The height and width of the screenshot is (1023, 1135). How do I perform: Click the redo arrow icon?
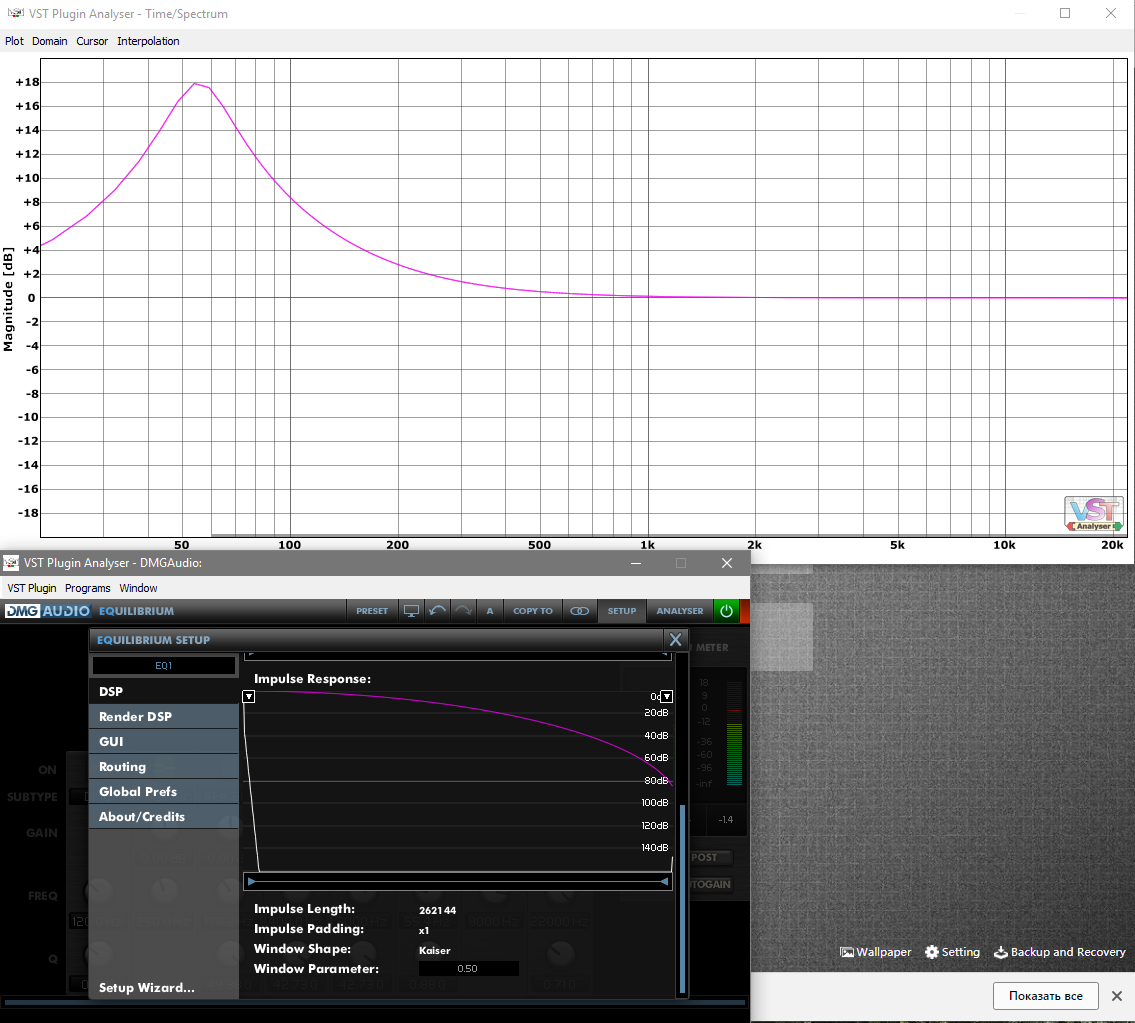(463, 611)
